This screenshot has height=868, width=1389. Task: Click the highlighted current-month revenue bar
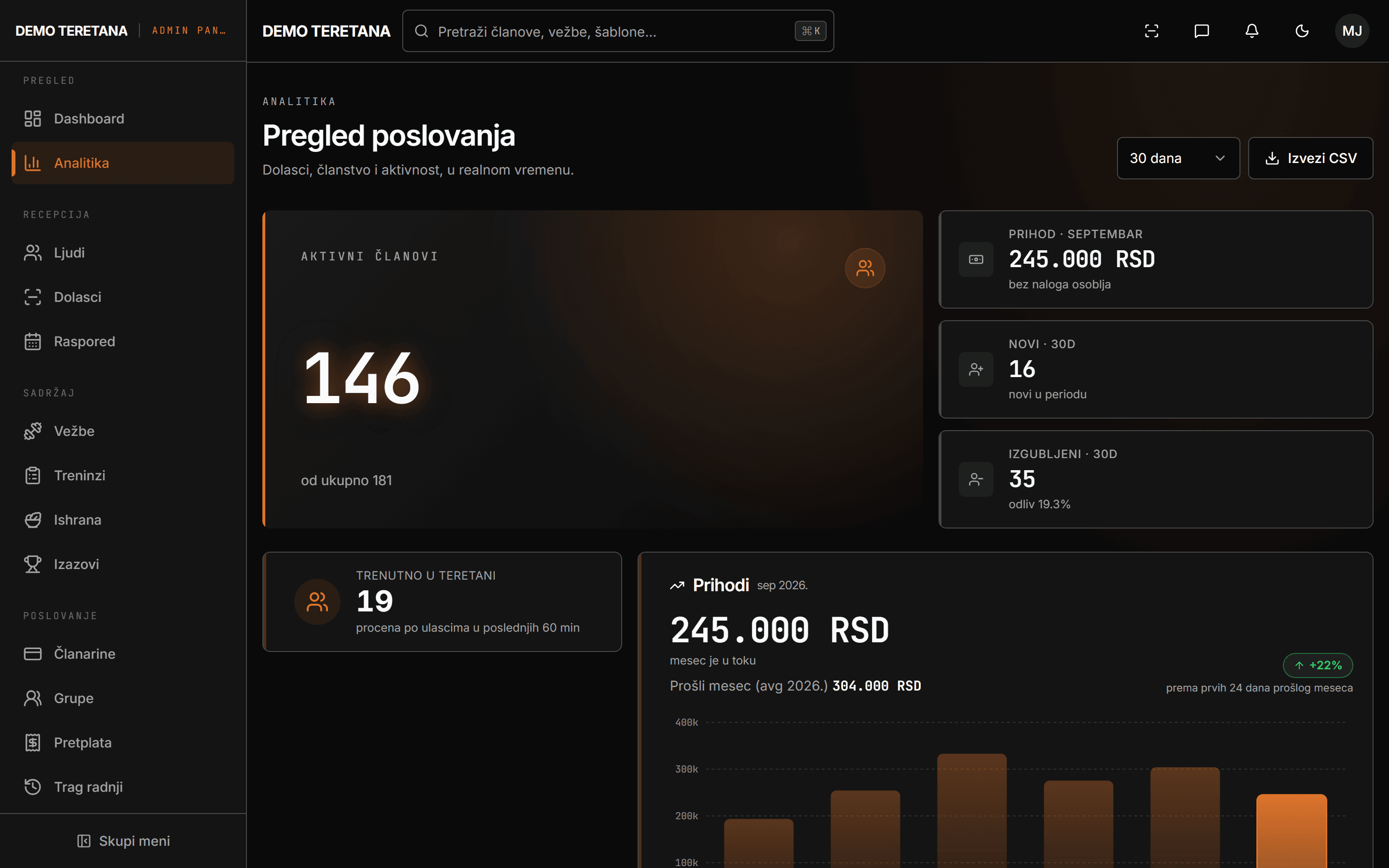click(1292, 831)
